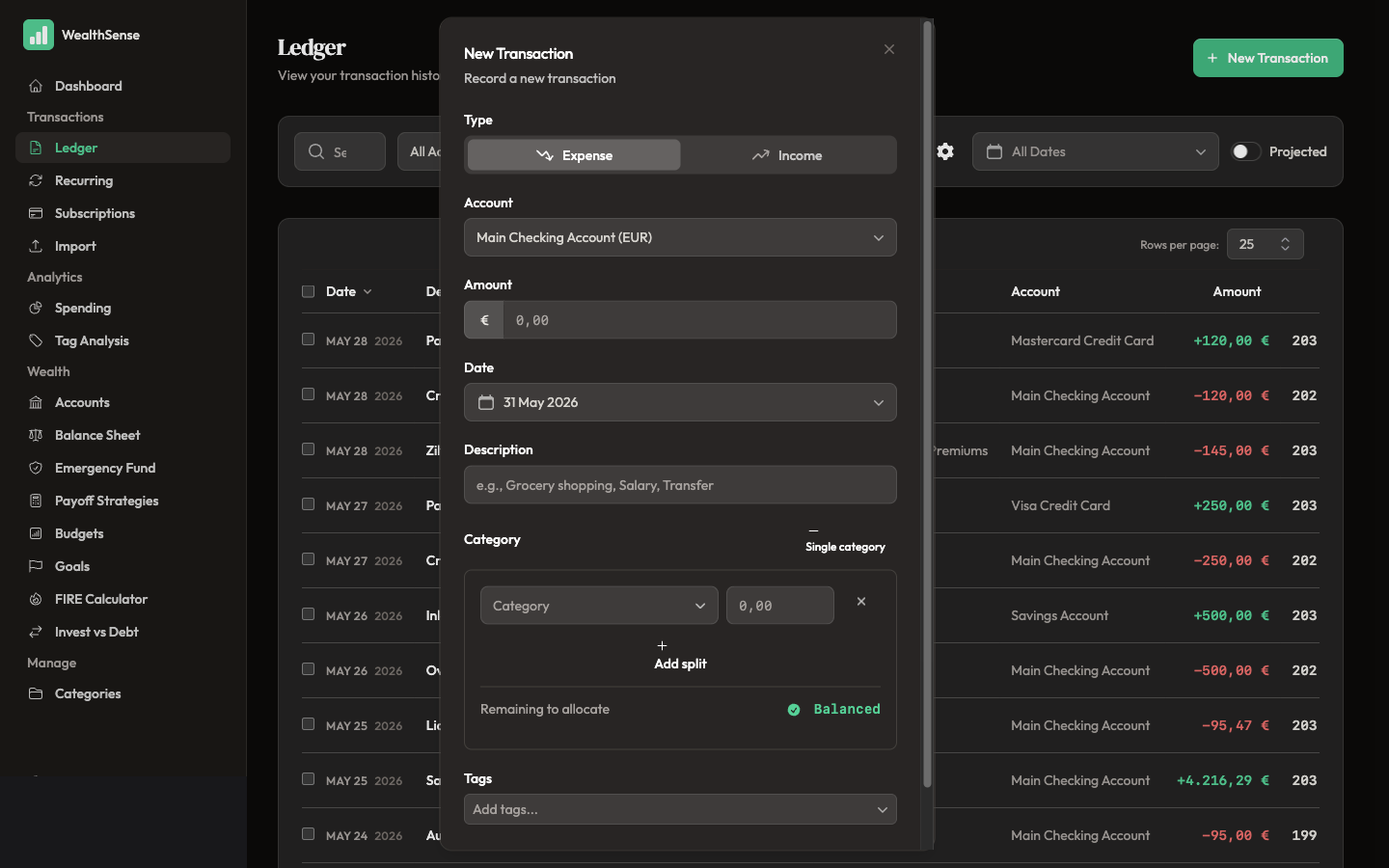Click the WealthSense logo icon
The width and height of the screenshot is (1389, 868).
(x=39, y=35)
